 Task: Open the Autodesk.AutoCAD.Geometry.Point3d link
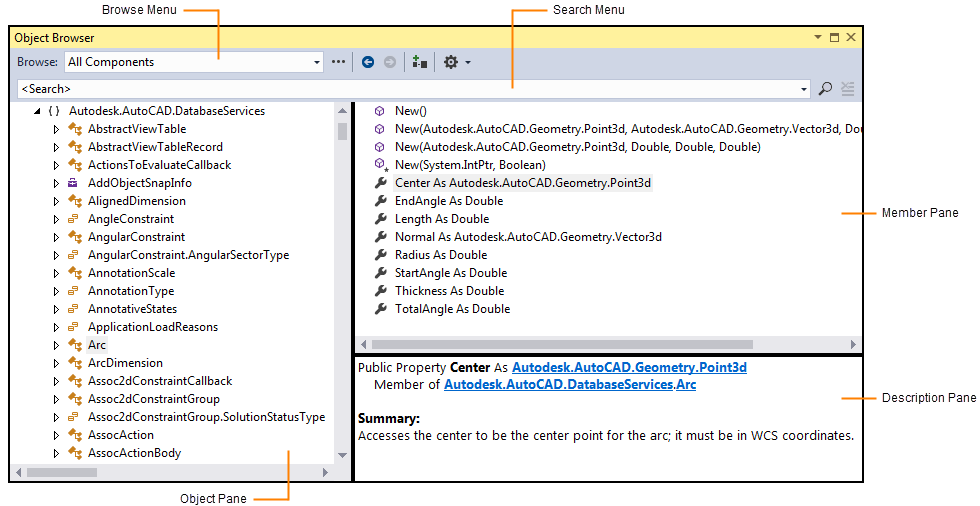pos(629,367)
